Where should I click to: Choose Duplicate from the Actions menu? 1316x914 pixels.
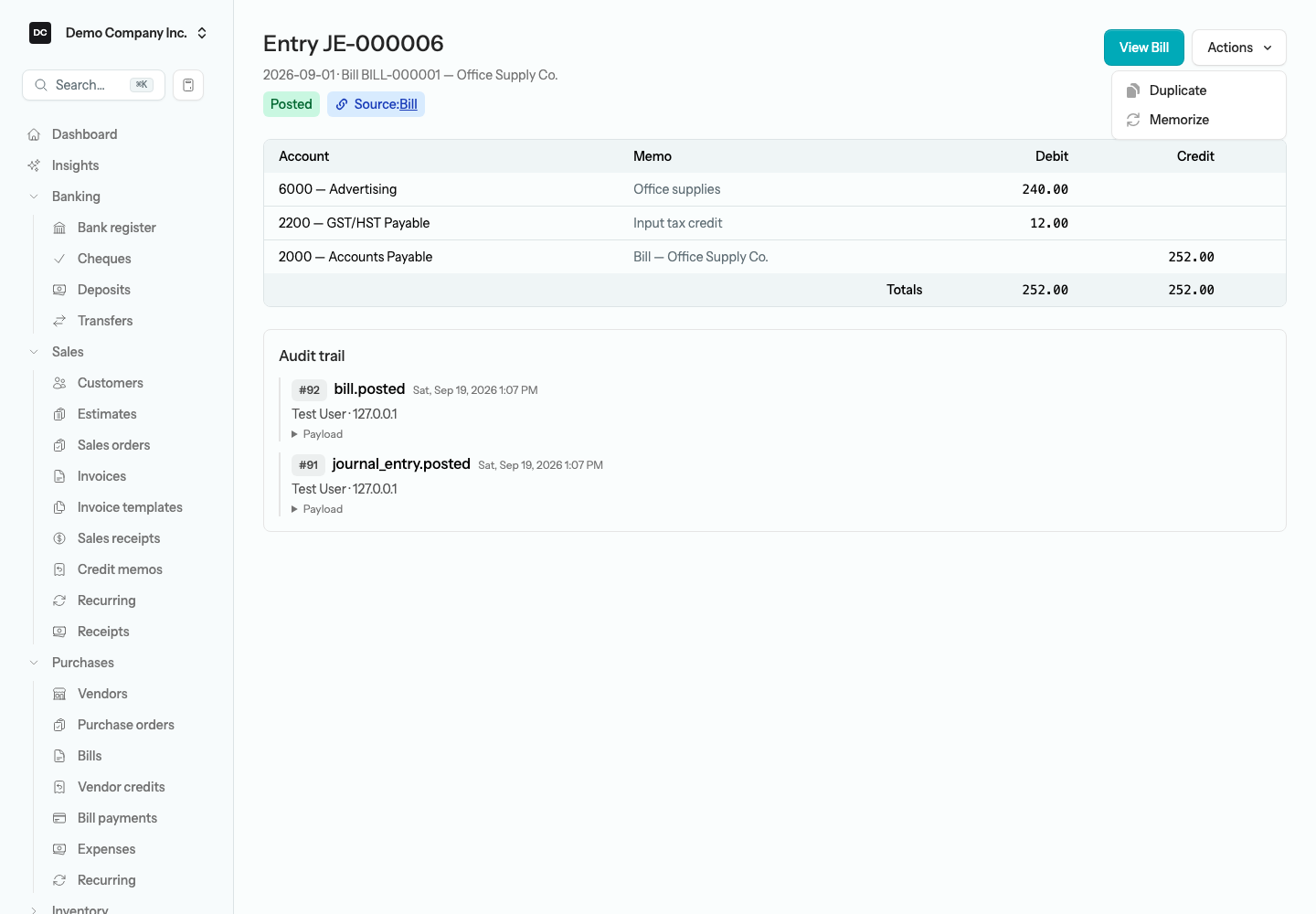(x=1199, y=90)
